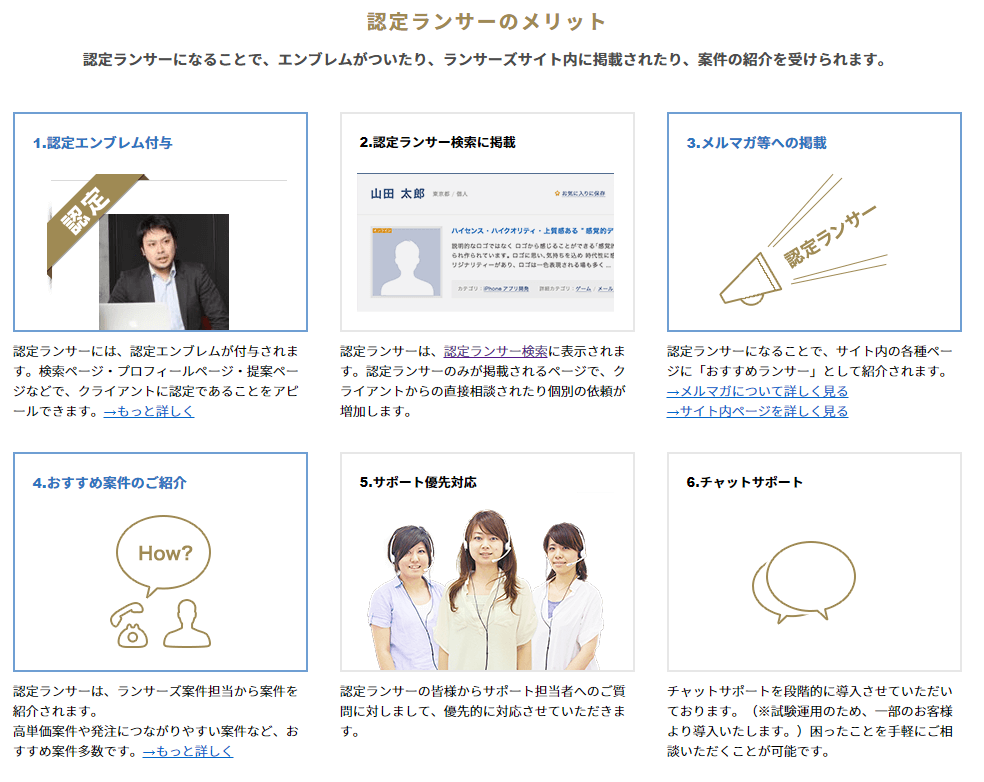Open →メルマガについて詳しく見る link
This screenshot has height=782, width=984.
[757, 392]
